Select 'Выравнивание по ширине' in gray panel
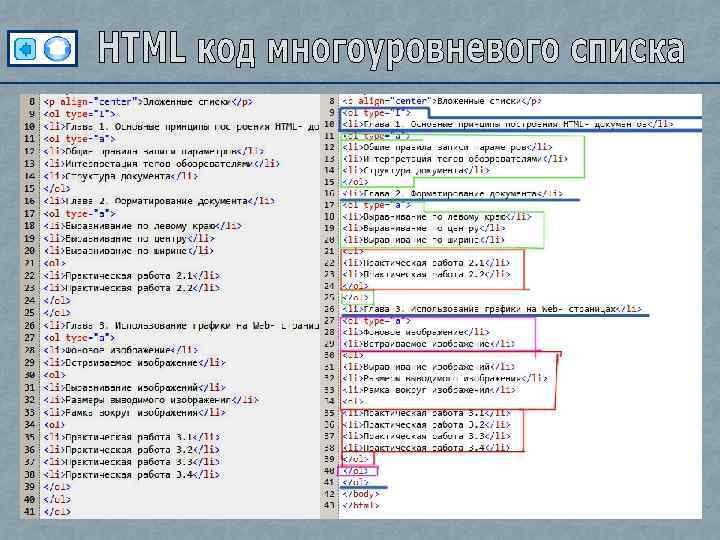The image size is (720, 540). pyautogui.click(x=129, y=251)
